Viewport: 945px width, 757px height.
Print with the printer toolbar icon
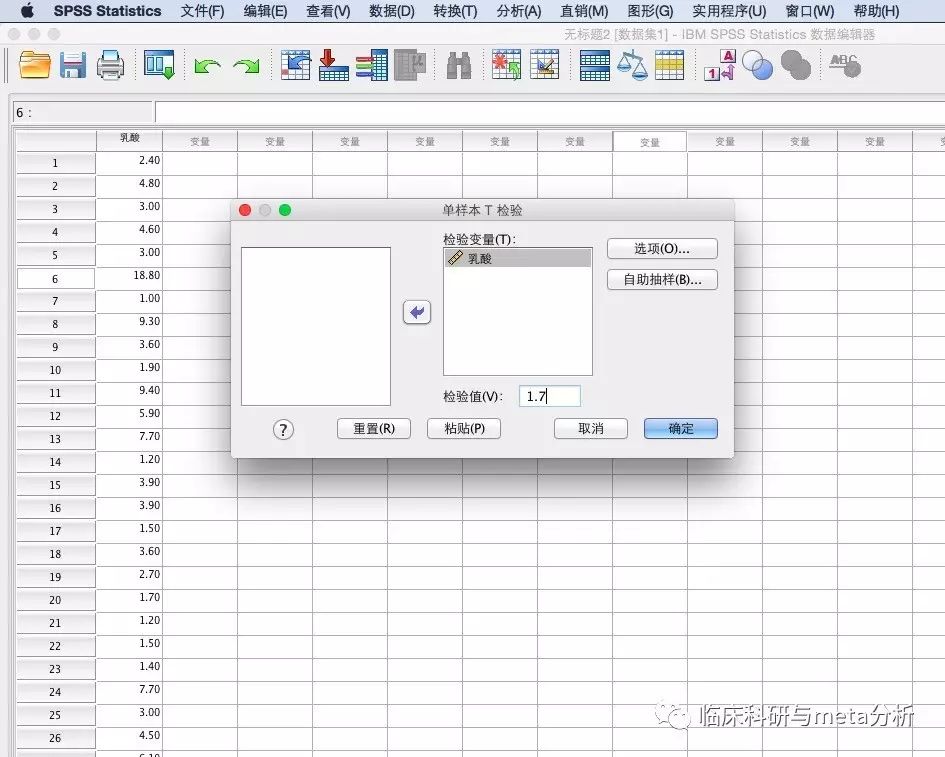pos(110,64)
